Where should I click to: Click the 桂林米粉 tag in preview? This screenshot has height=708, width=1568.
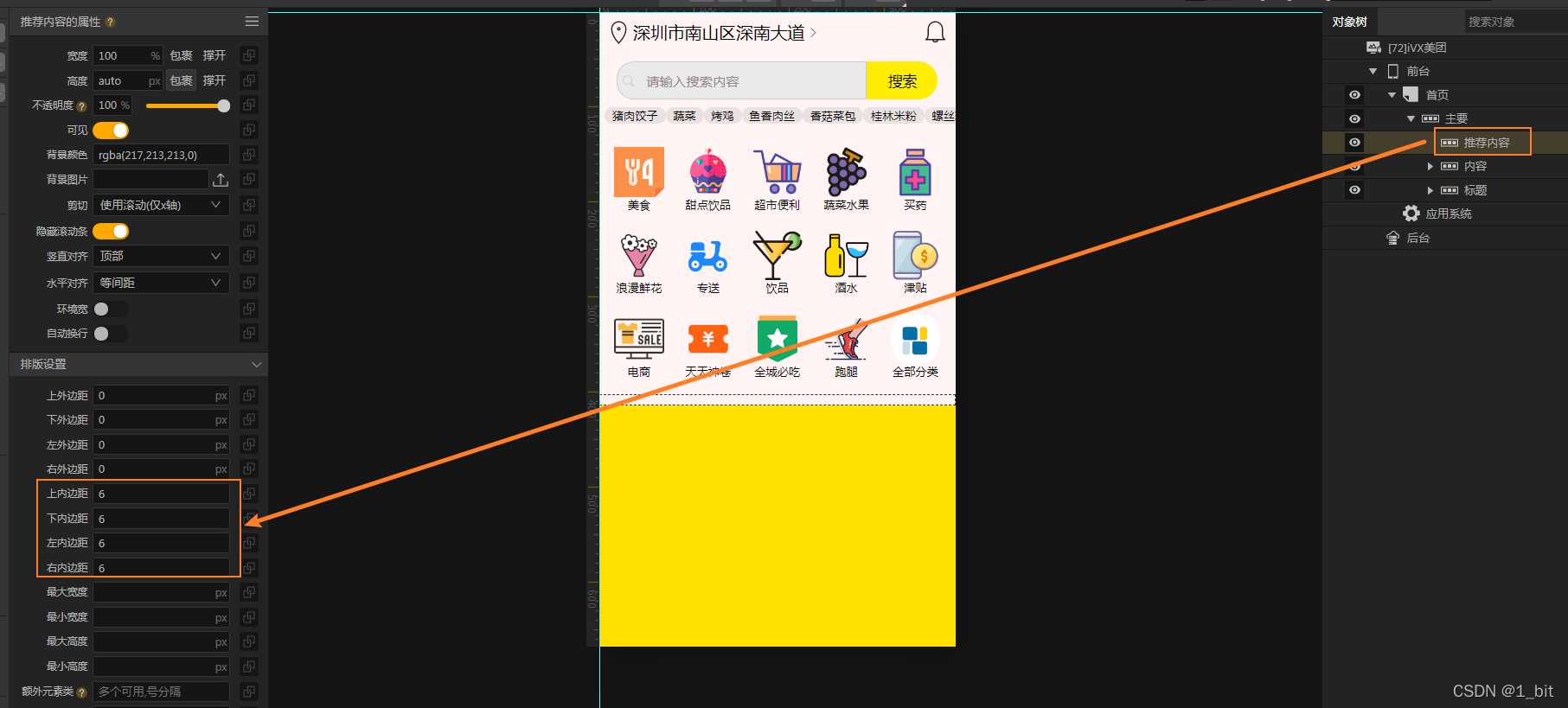tap(893, 116)
